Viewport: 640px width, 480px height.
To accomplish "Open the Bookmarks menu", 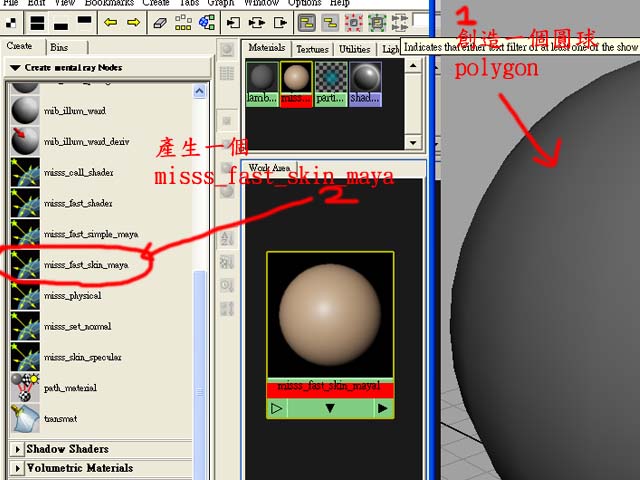I will 109,3.
